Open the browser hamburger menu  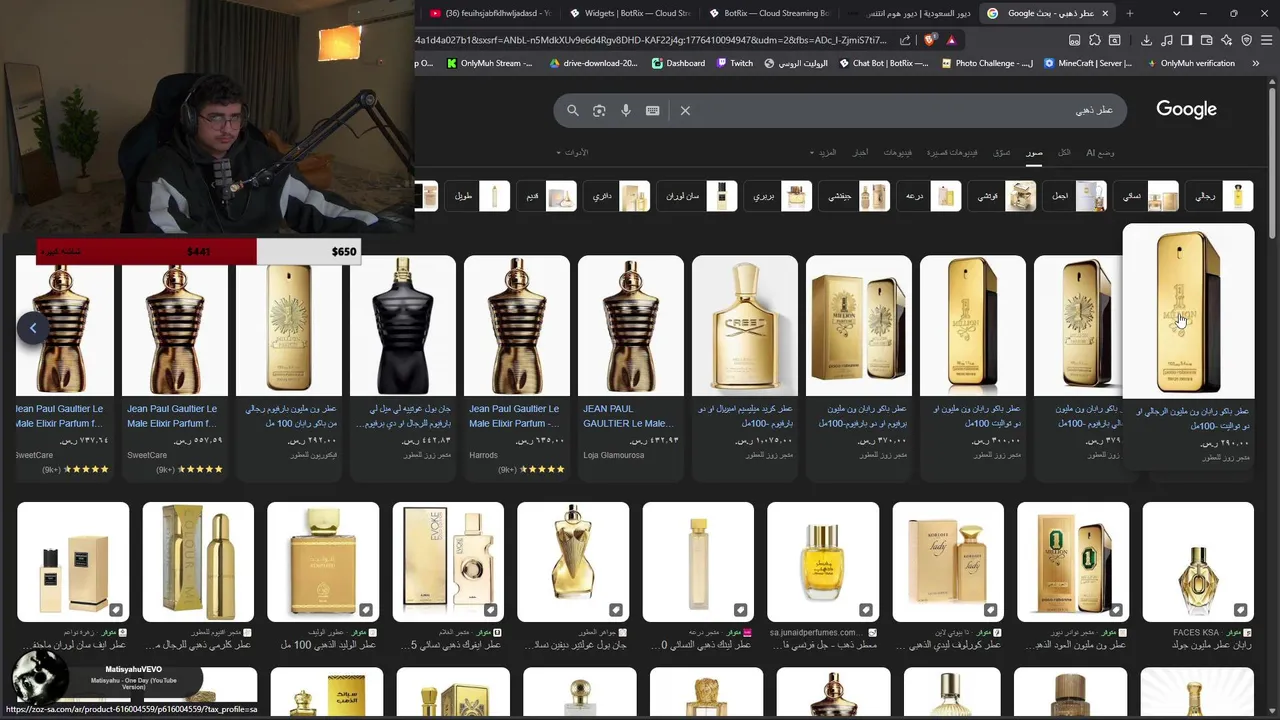1266,40
